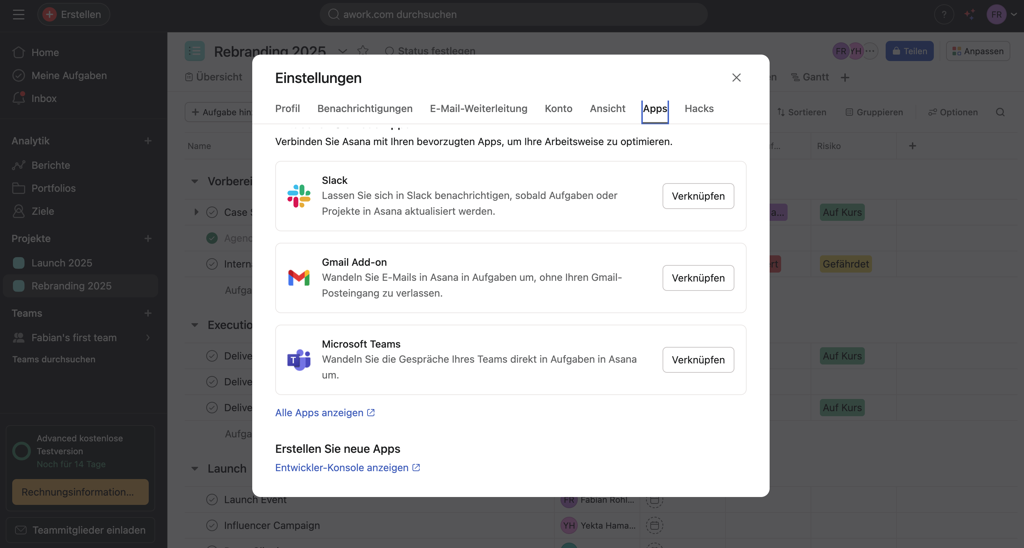Click Verknüpfen for Gmail Add-on
This screenshot has height=548, width=1024.
point(698,278)
